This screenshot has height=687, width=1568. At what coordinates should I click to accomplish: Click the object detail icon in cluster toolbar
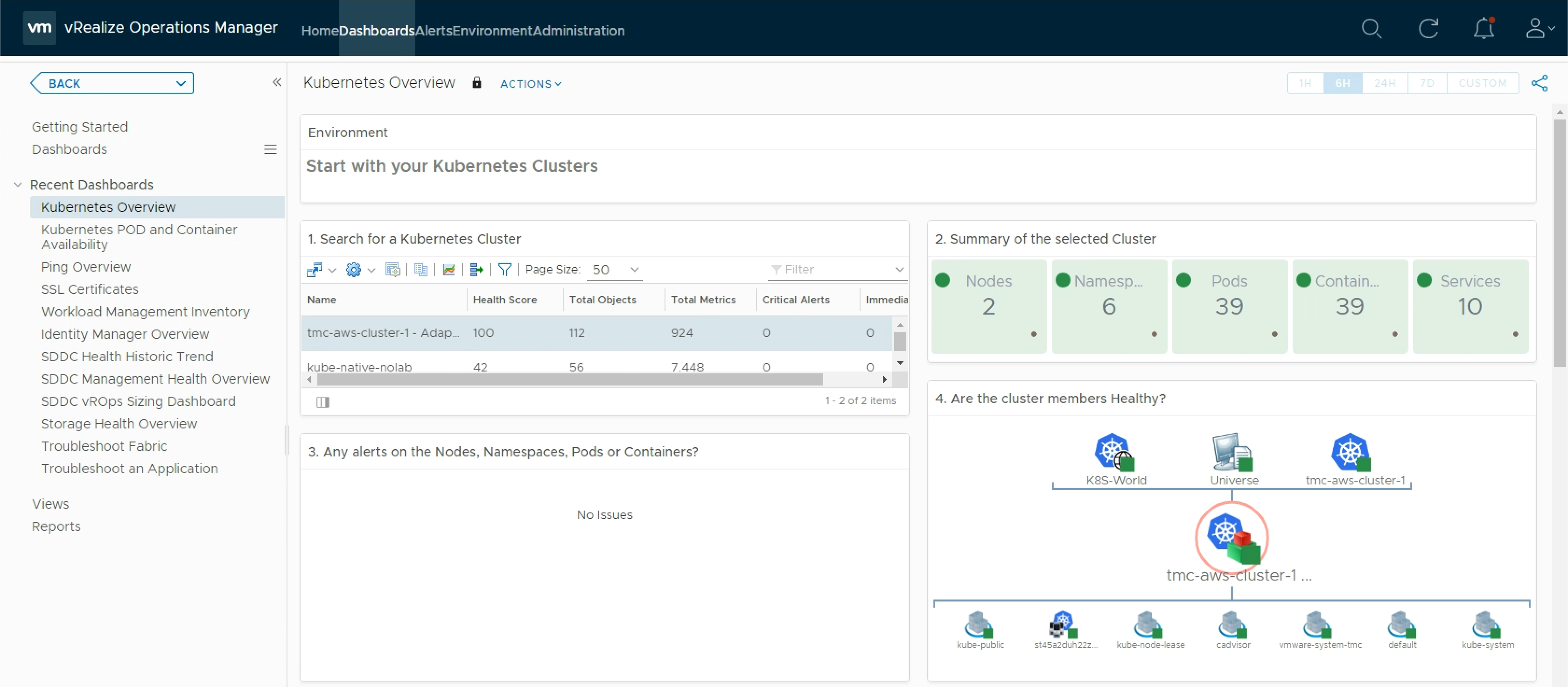[x=392, y=270]
